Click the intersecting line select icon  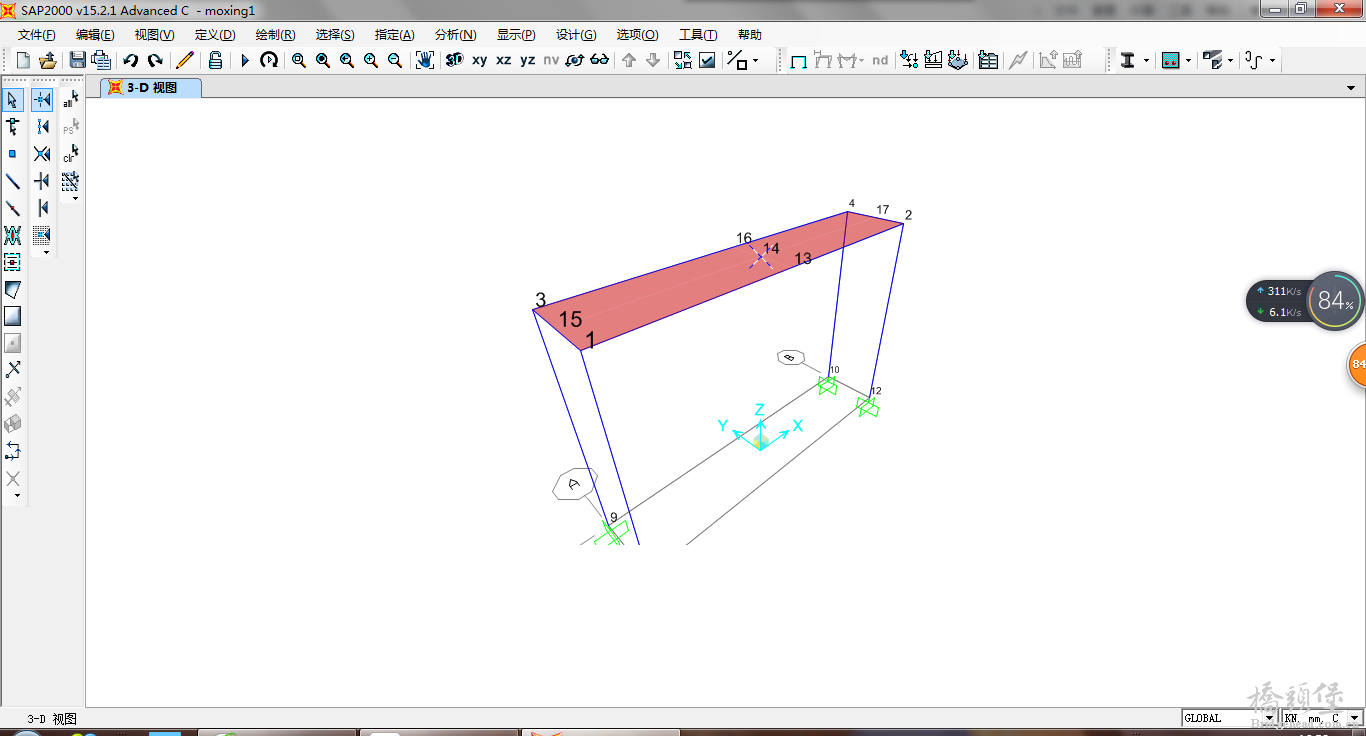click(x=71, y=181)
